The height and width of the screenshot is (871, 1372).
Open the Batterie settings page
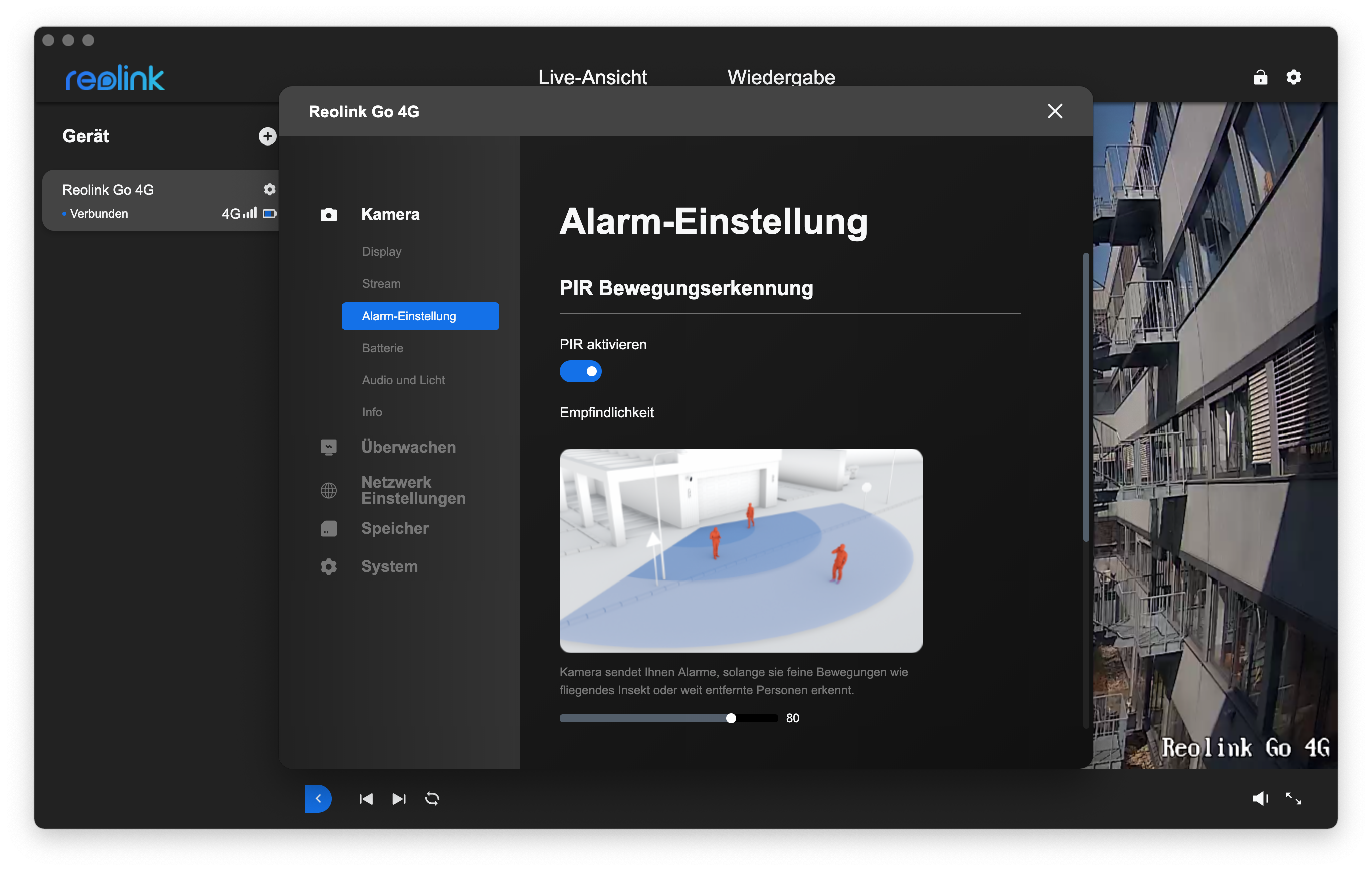(382, 348)
